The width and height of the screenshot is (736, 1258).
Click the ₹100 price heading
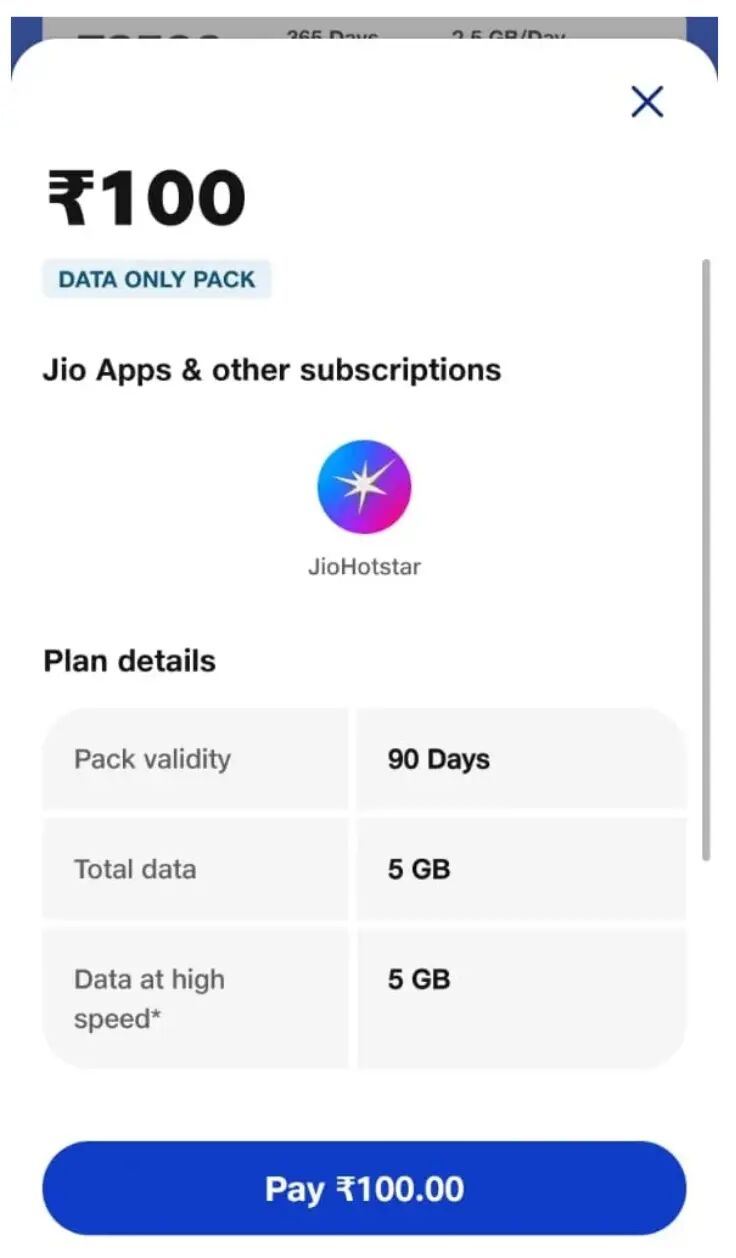tap(146, 198)
